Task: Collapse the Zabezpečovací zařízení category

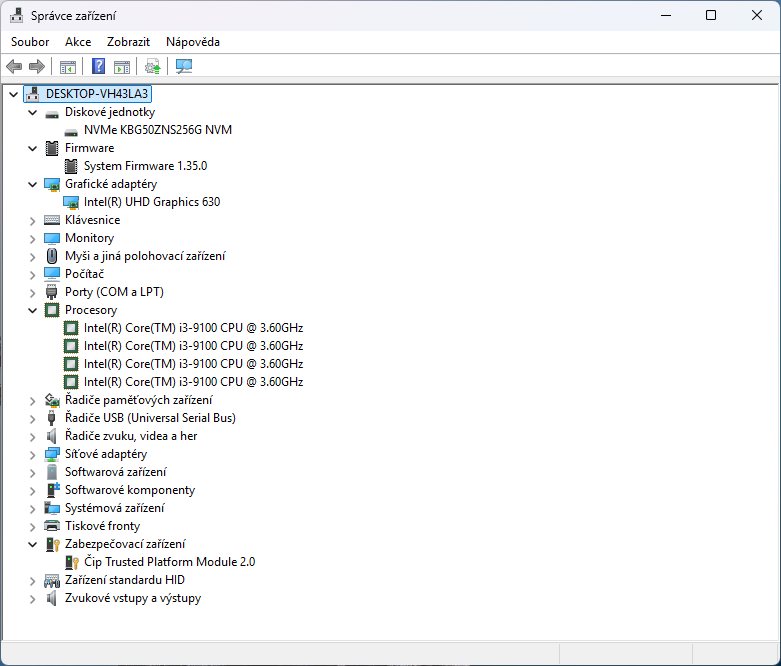Action: 32,544
